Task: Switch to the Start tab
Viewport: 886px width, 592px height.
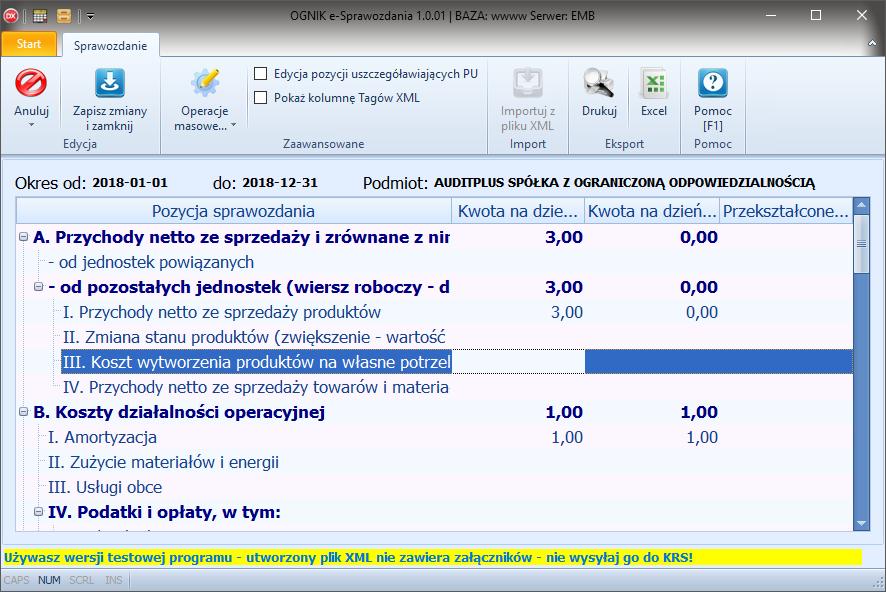Action: click(x=29, y=44)
